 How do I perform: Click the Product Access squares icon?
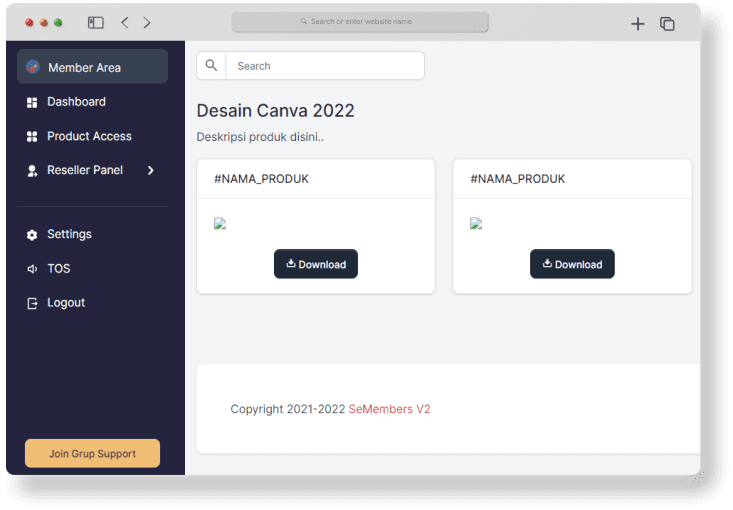32,136
